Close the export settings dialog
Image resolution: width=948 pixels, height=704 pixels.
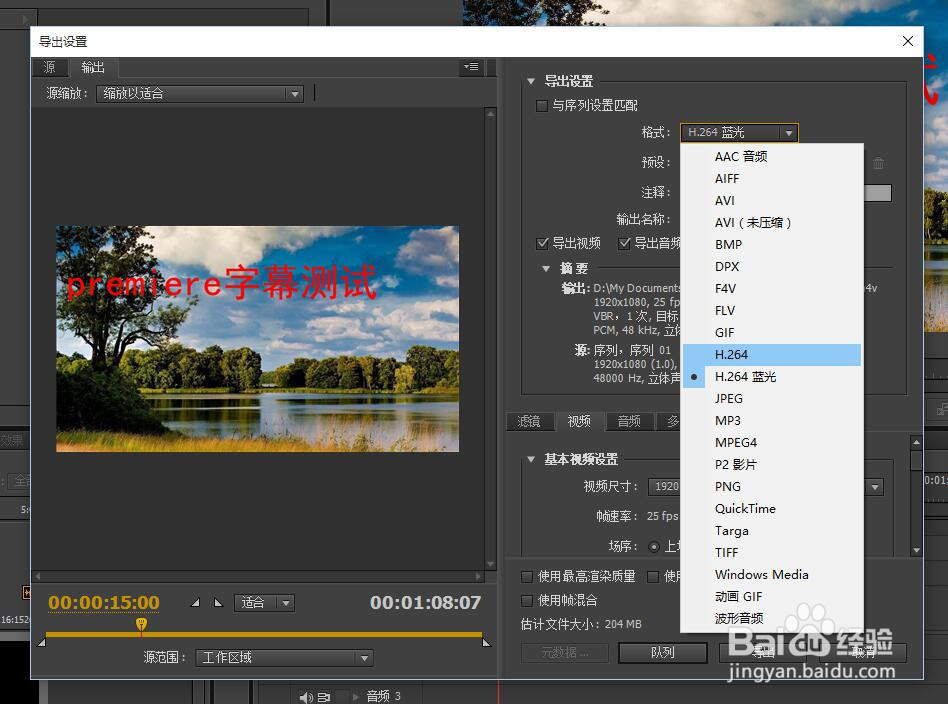point(907,41)
